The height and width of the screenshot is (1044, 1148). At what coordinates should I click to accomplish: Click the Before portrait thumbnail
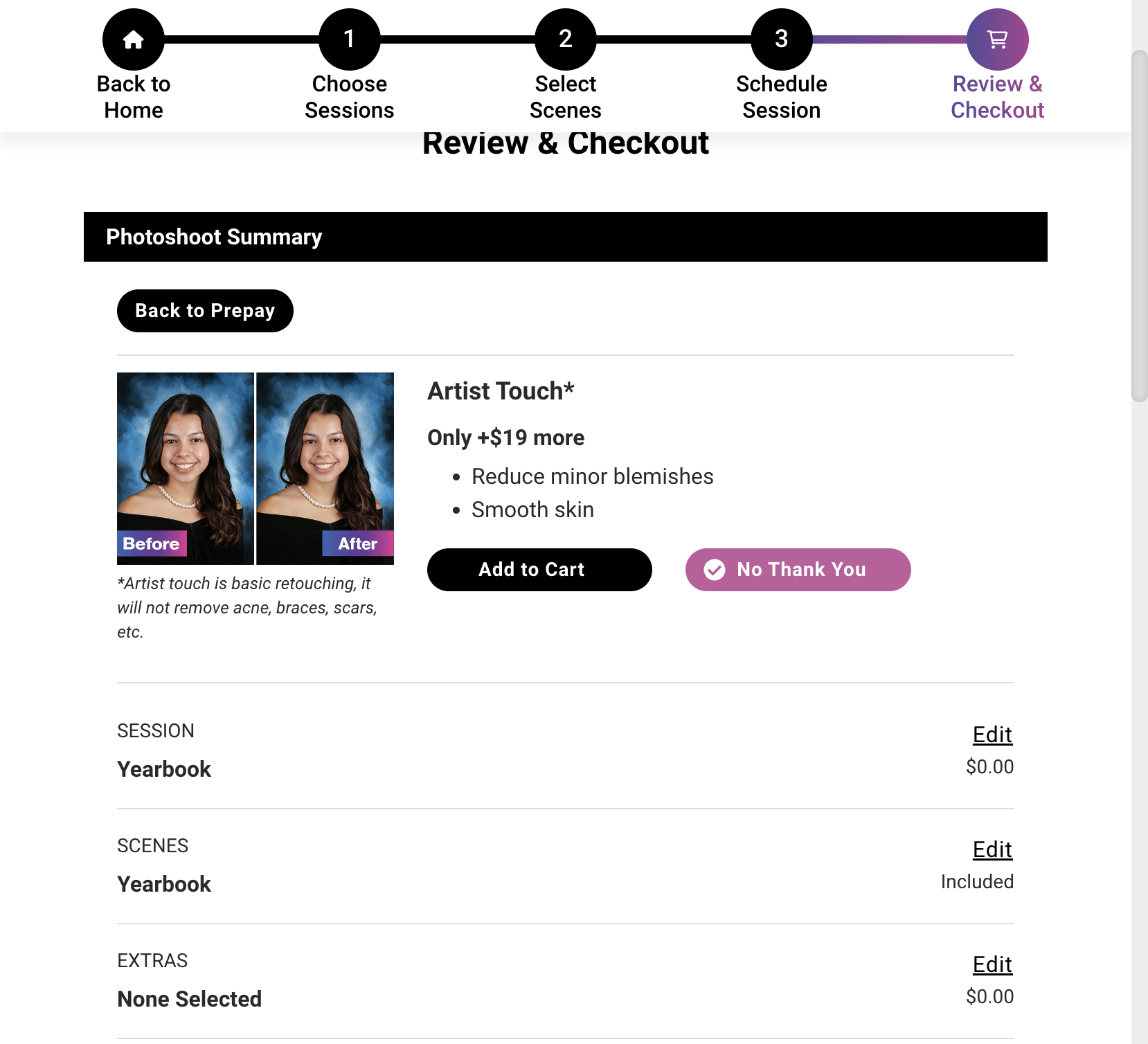pos(186,469)
